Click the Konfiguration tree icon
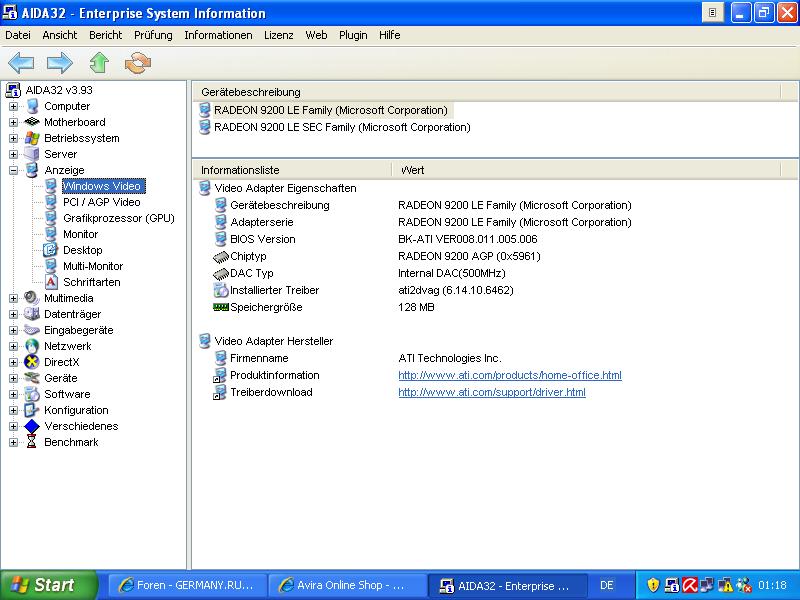This screenshot has width=800, height=600. click(32, 410)
